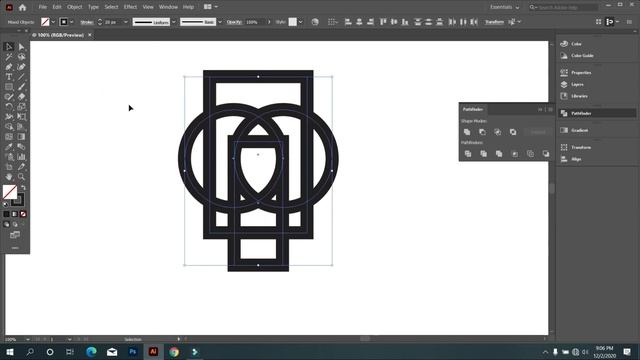Viewport: 640px width, 360px height.
Task: Click Vertical Align Top icon
Action: click(383, 22)
